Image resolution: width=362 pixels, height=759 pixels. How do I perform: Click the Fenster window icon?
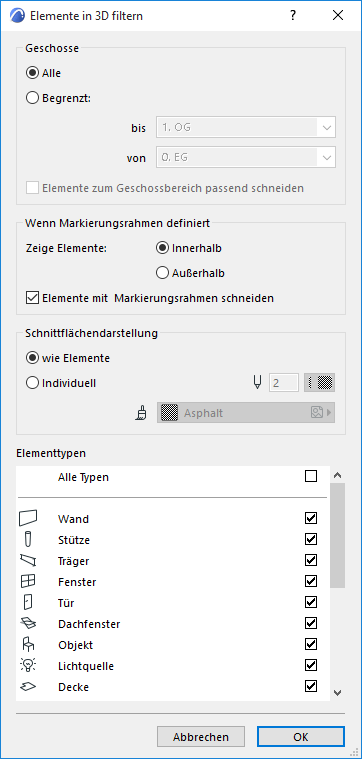28,581
